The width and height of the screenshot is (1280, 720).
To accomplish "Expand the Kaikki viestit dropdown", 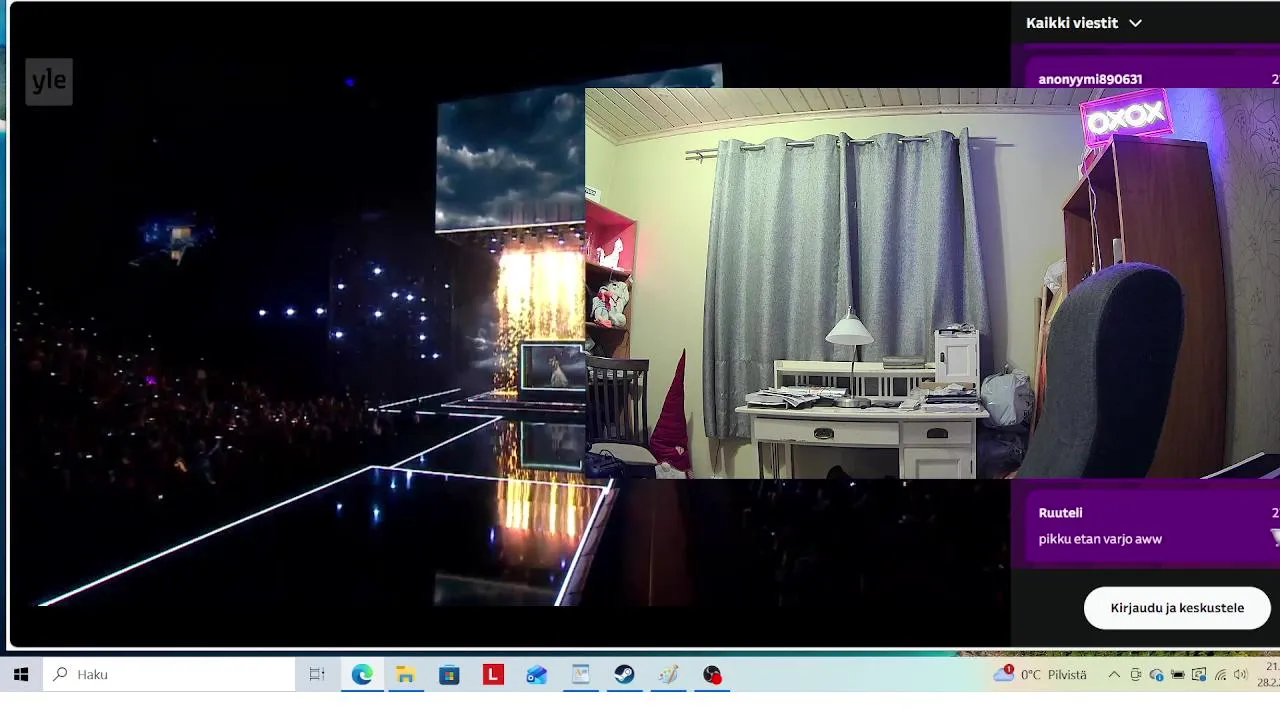I will (1084, 23).
